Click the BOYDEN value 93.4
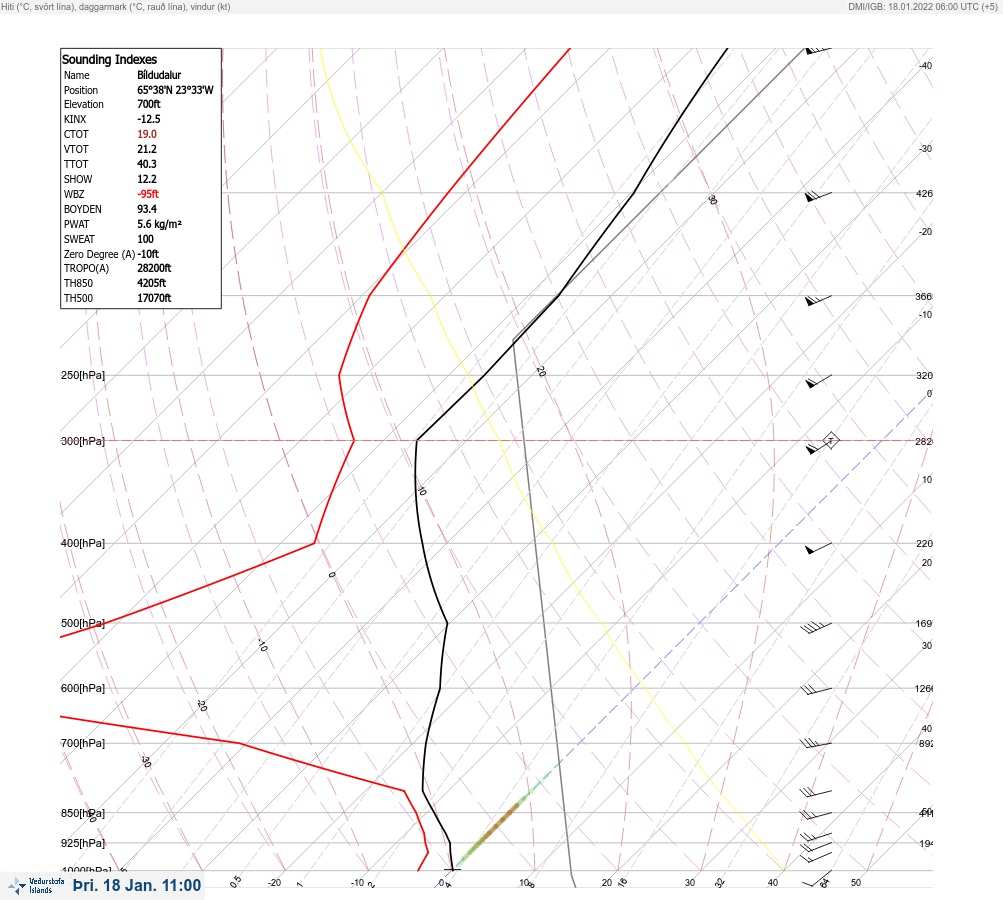1003x900 pixels. [146, 209]
